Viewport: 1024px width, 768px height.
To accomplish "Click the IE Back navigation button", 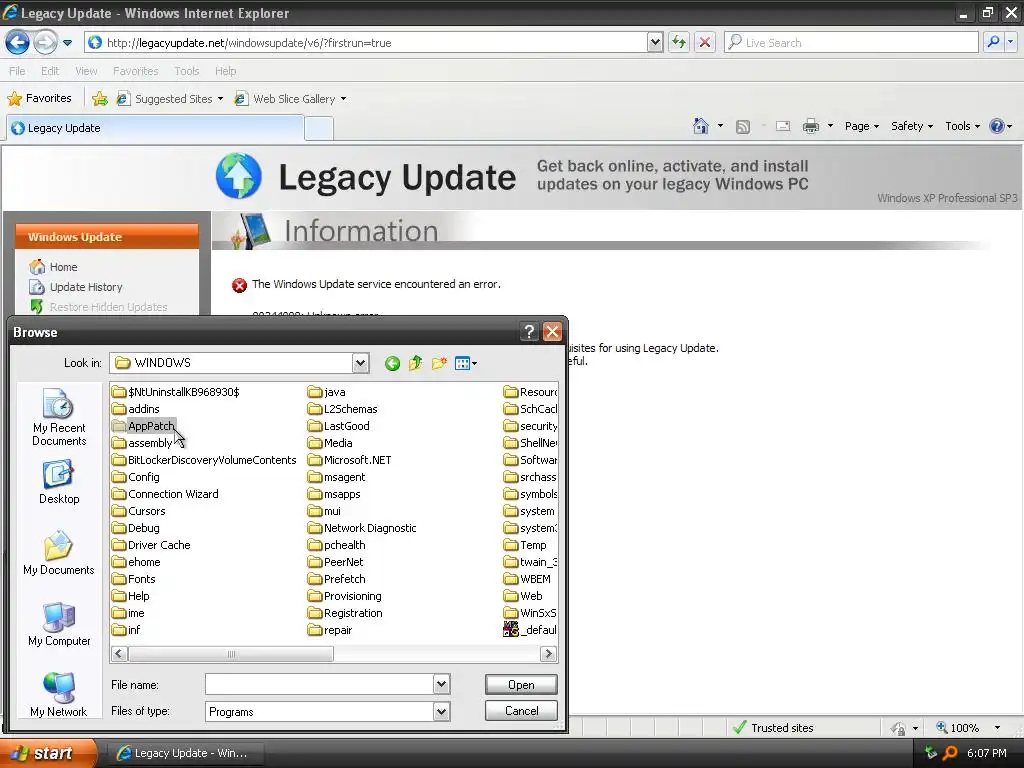I will [18, 43].
